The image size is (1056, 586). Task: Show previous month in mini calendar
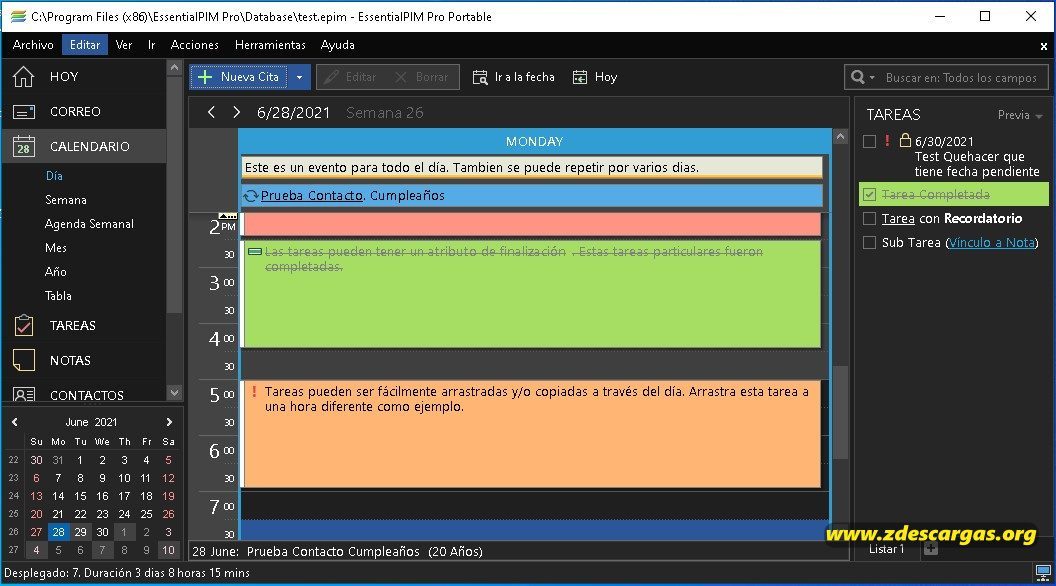point(15,422)
